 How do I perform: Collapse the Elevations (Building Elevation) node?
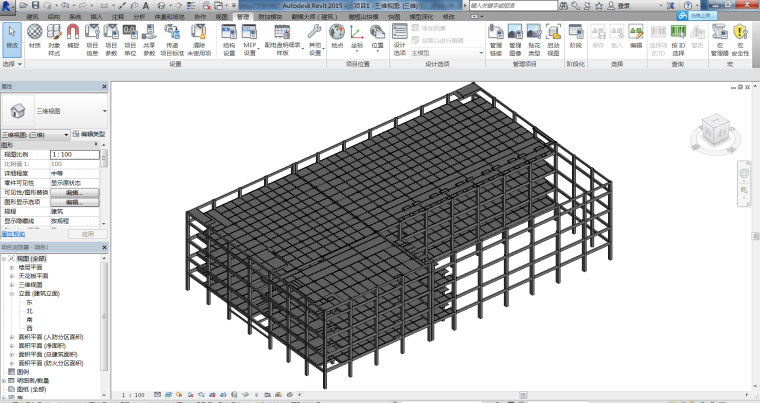coord(12,293)
